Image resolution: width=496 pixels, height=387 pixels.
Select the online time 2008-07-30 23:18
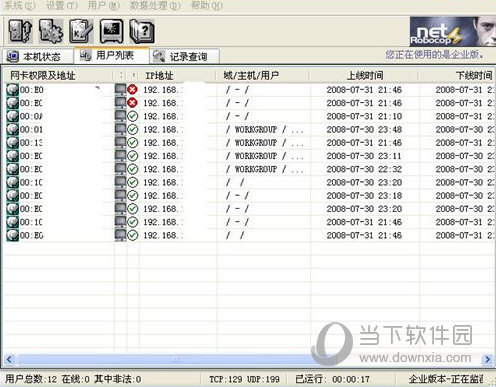point(364,196)
